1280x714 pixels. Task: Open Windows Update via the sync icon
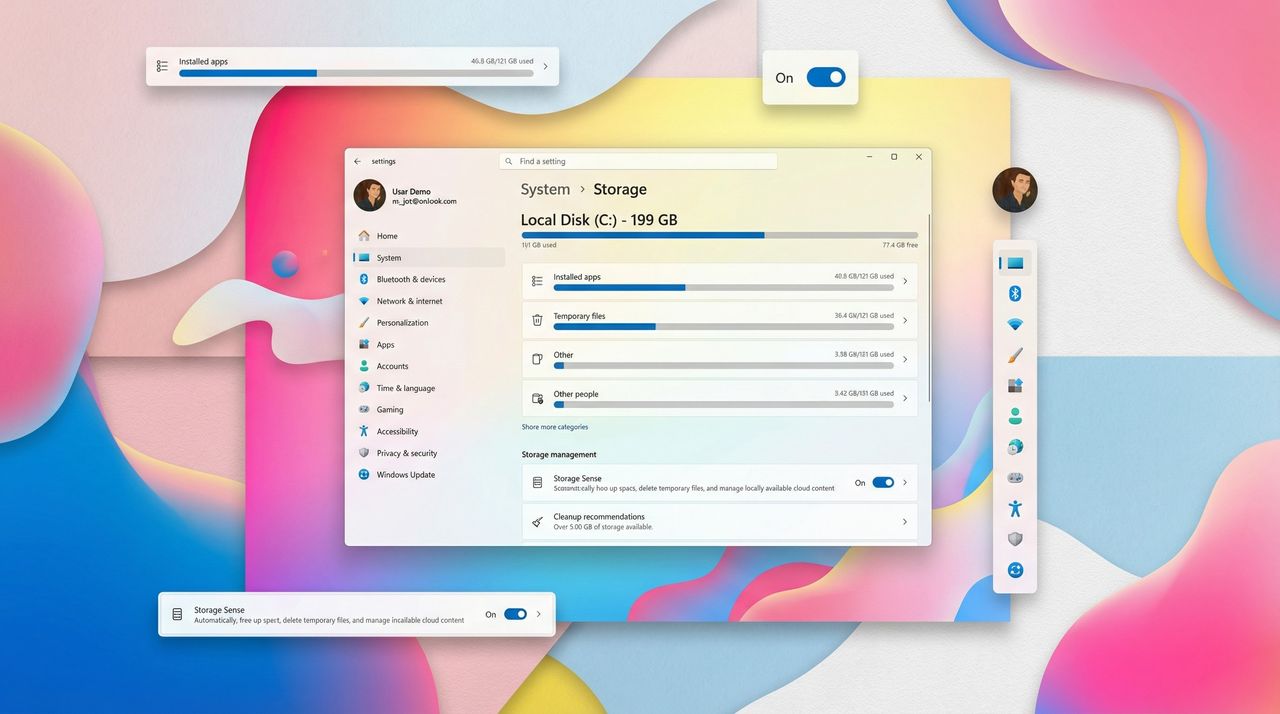[364, 475]
